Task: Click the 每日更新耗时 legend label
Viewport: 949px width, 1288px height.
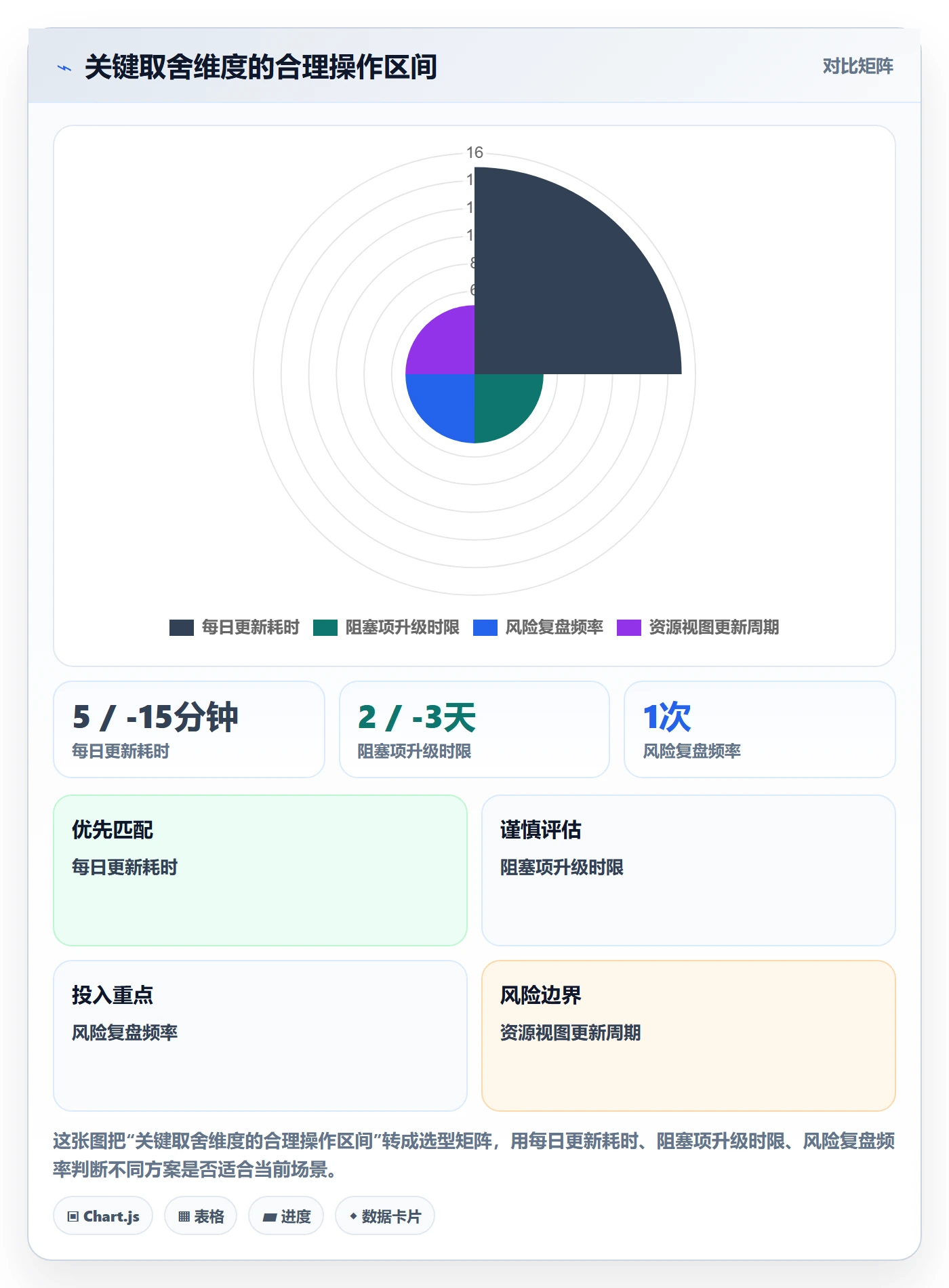Action: 250,628
